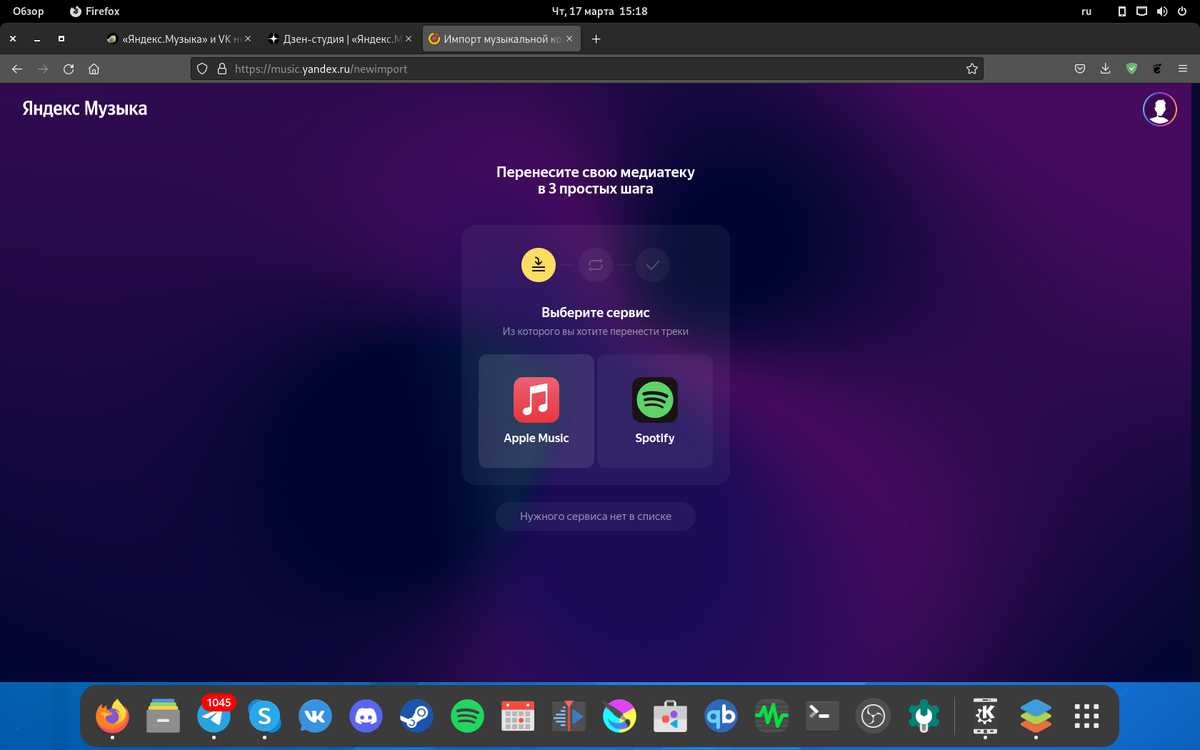Show site shield tracking protection info
The image size is (1200, 750).
pos(202,69)
